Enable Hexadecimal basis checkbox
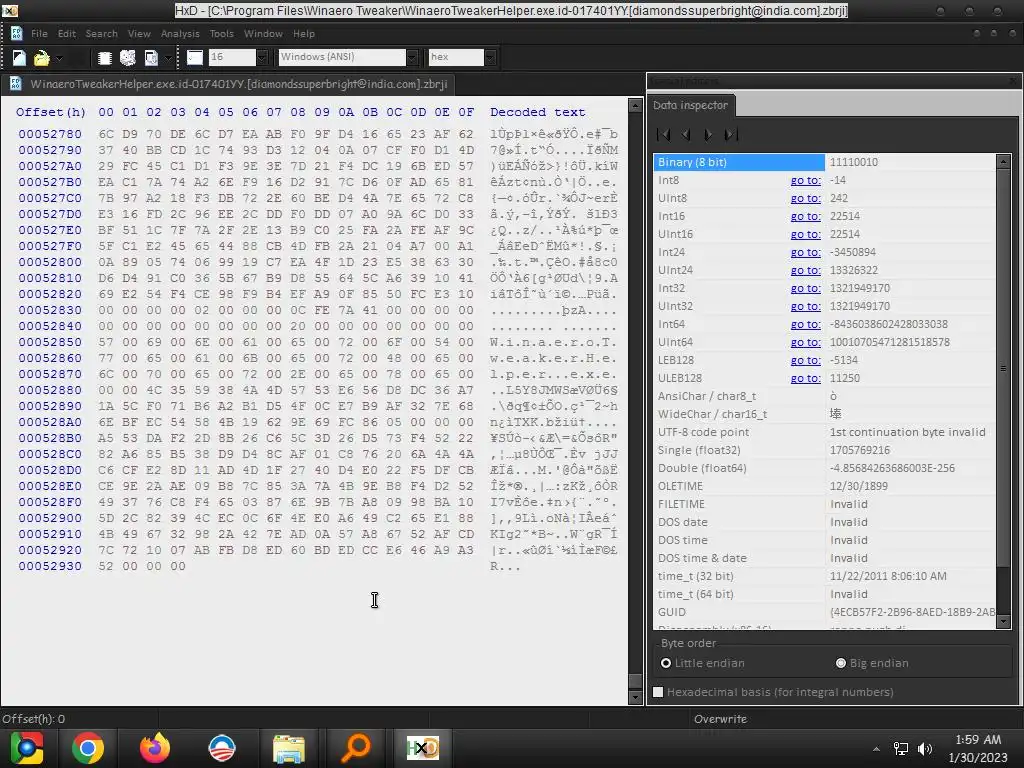 [x=658, y=692]
